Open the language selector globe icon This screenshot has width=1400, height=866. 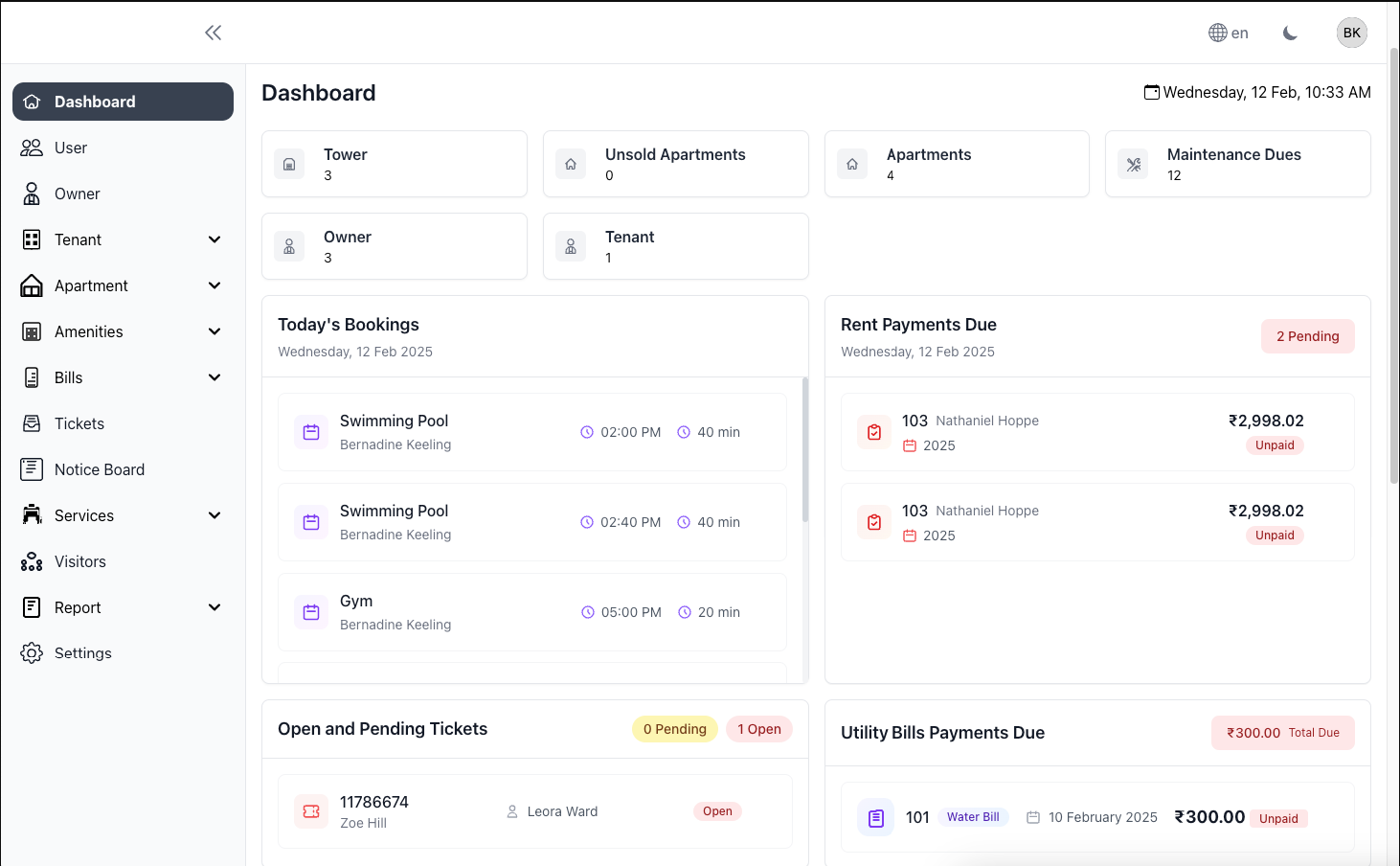pyautogui.click(x=1218, y=33)
